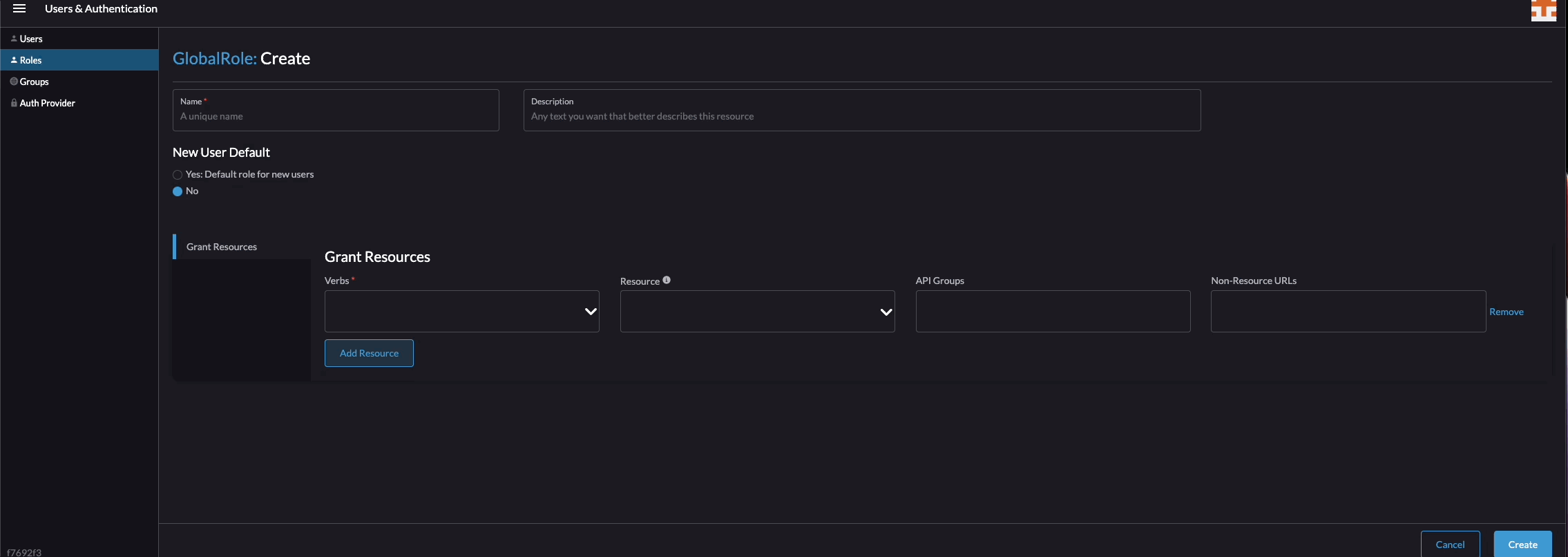Click the Users & Authentication header title
This screenshot has width=1568, height=557.
(x=101, y=9)
